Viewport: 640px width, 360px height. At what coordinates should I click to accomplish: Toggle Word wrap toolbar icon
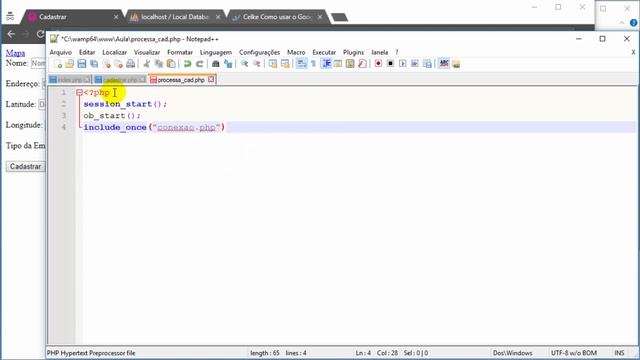[301, 64]
